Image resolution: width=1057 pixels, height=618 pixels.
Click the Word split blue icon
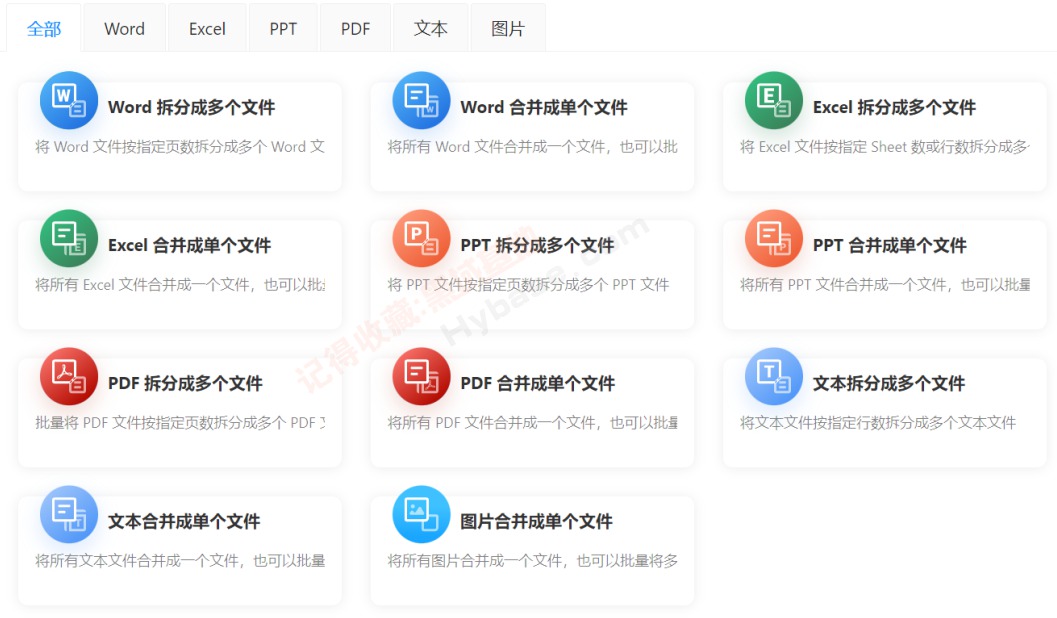(x=69, y=100)
